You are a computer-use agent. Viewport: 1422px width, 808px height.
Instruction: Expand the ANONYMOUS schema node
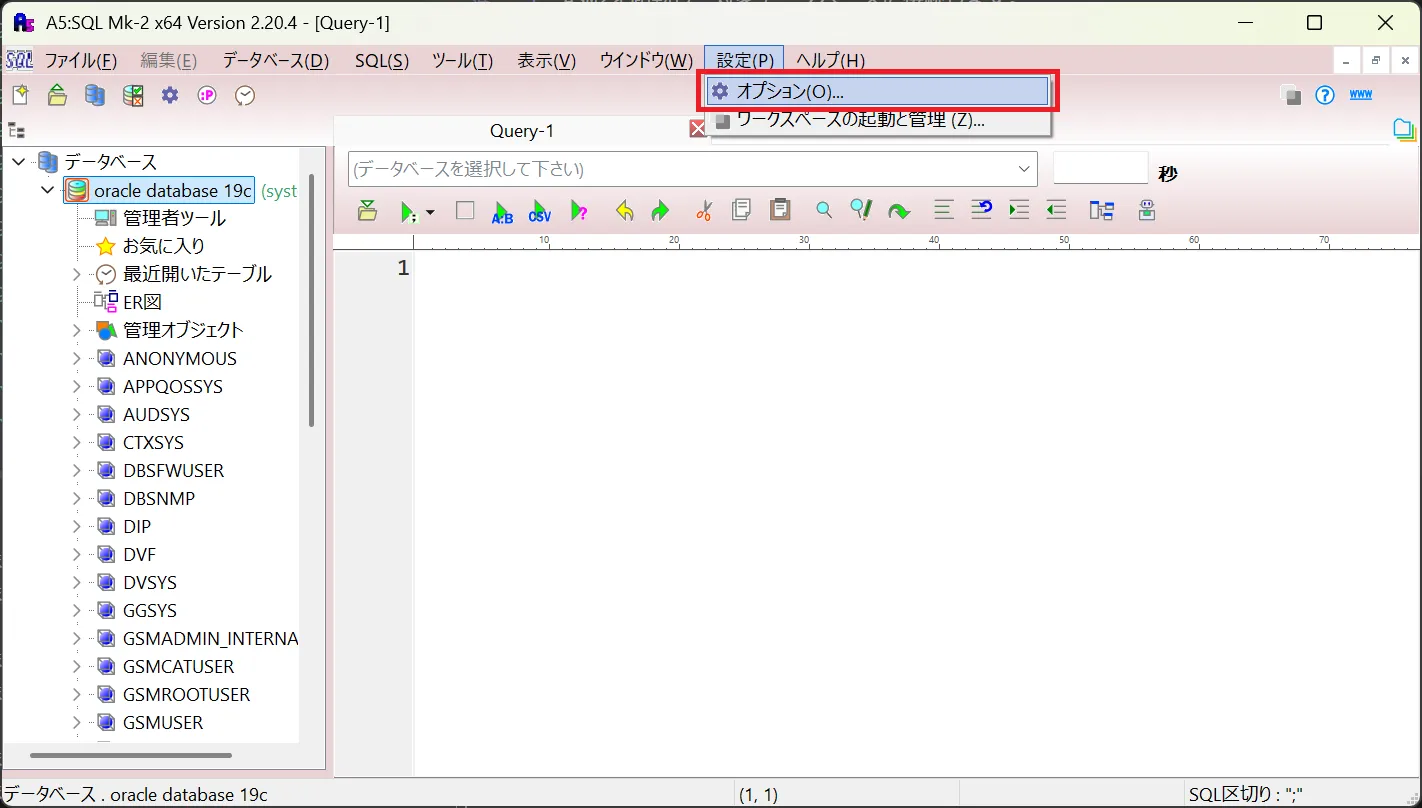click(x=77, y=358)
